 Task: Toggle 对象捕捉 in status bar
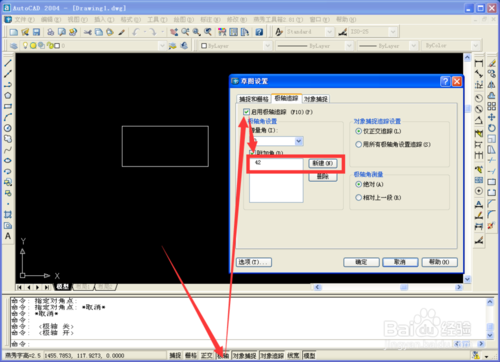pyautogui.click(x=244, y=356)
